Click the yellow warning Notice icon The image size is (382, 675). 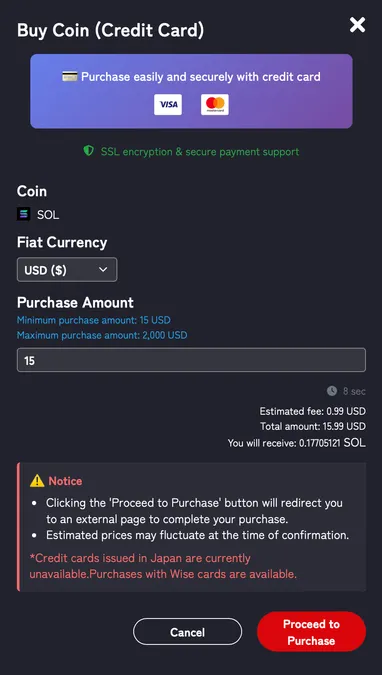click(x=37, y=481)
